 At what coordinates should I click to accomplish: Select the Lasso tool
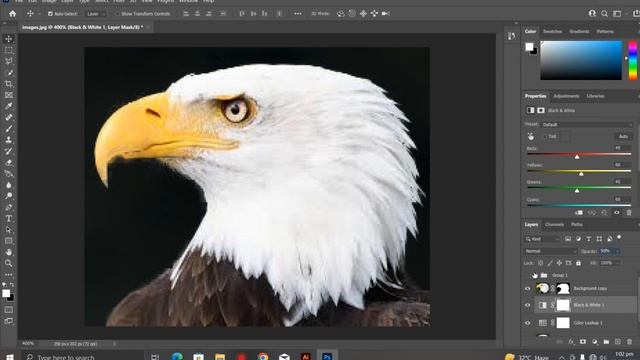pos(9,61)
